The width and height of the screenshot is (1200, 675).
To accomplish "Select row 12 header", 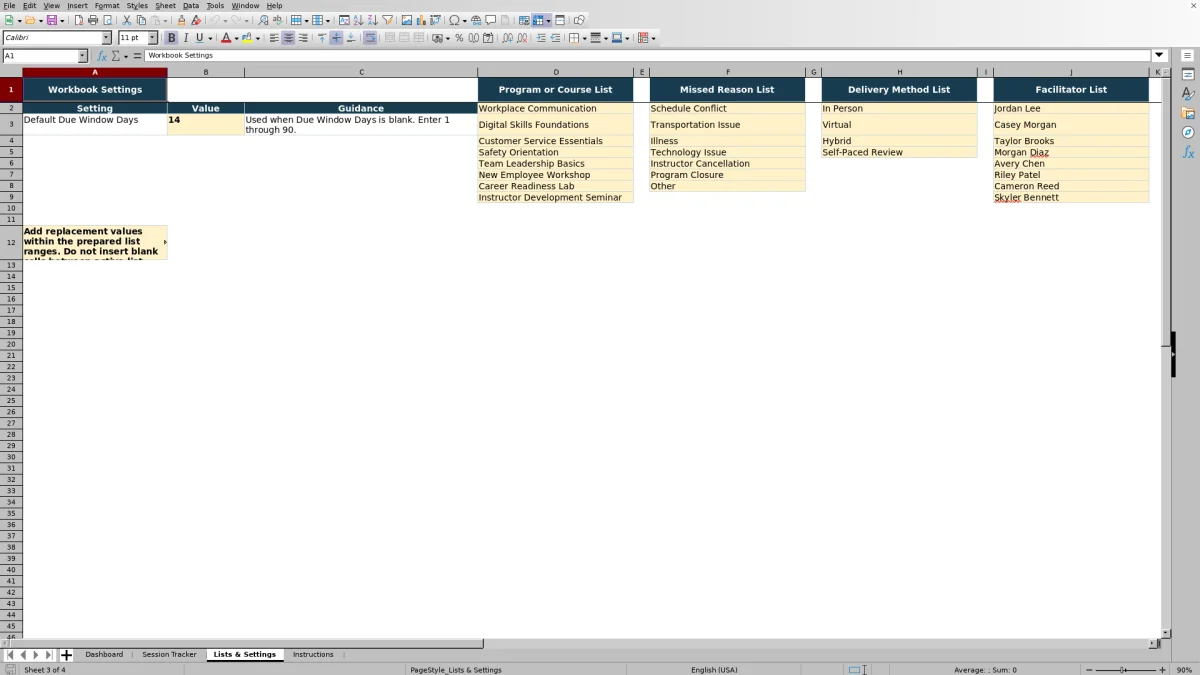I will click(x=11, y=242).
